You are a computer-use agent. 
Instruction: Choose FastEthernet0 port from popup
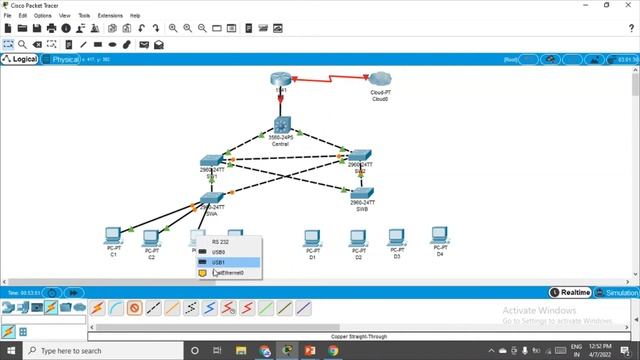coord(229,273)
